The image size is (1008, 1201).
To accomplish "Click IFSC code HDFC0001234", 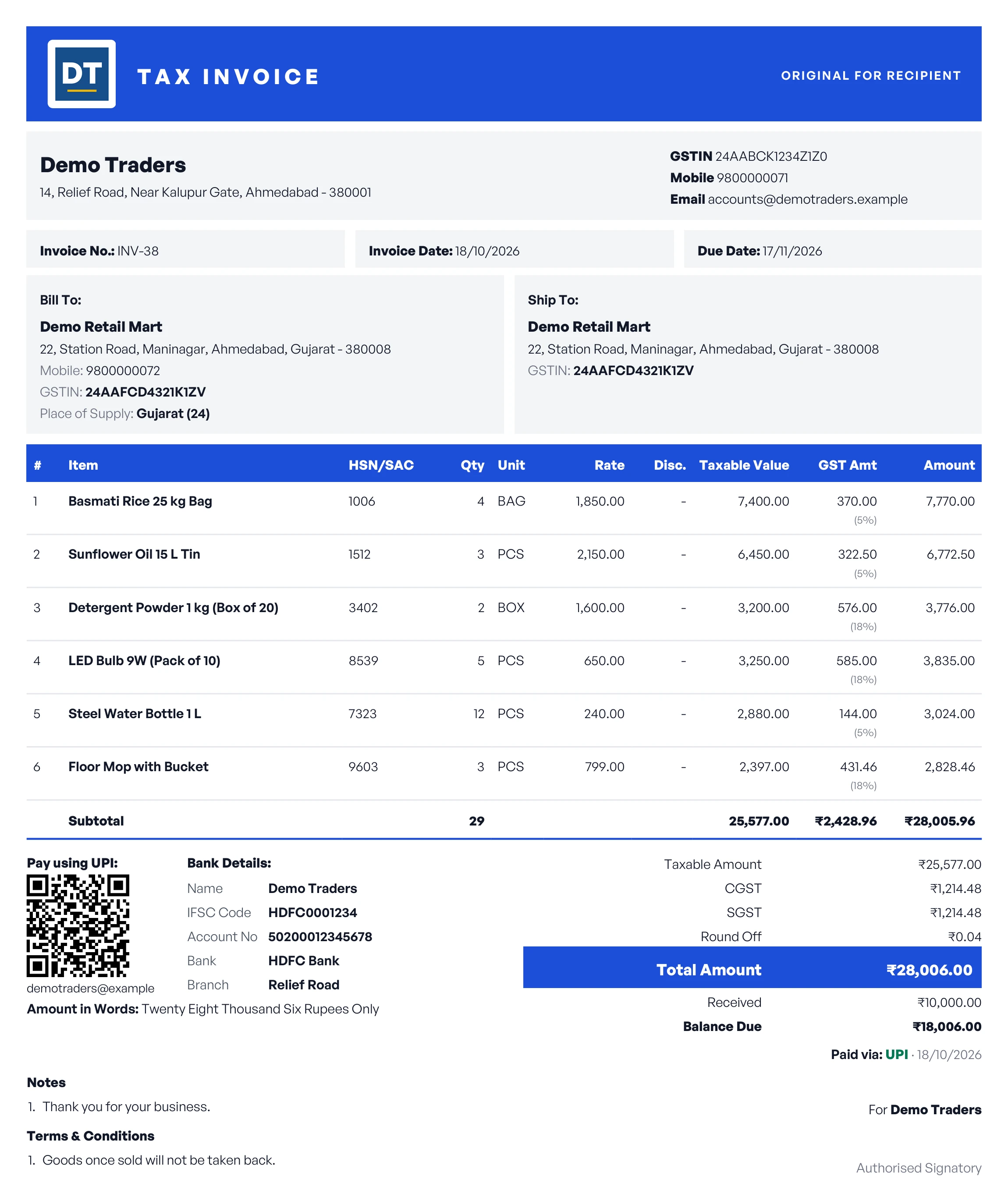I will click(312, 912).
